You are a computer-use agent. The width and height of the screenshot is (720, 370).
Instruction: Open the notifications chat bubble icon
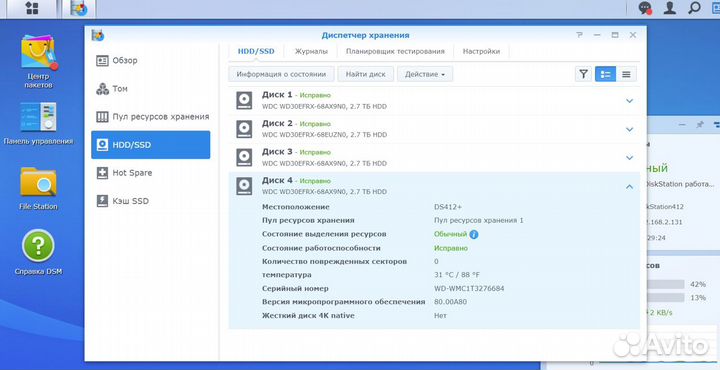point(645,8)
